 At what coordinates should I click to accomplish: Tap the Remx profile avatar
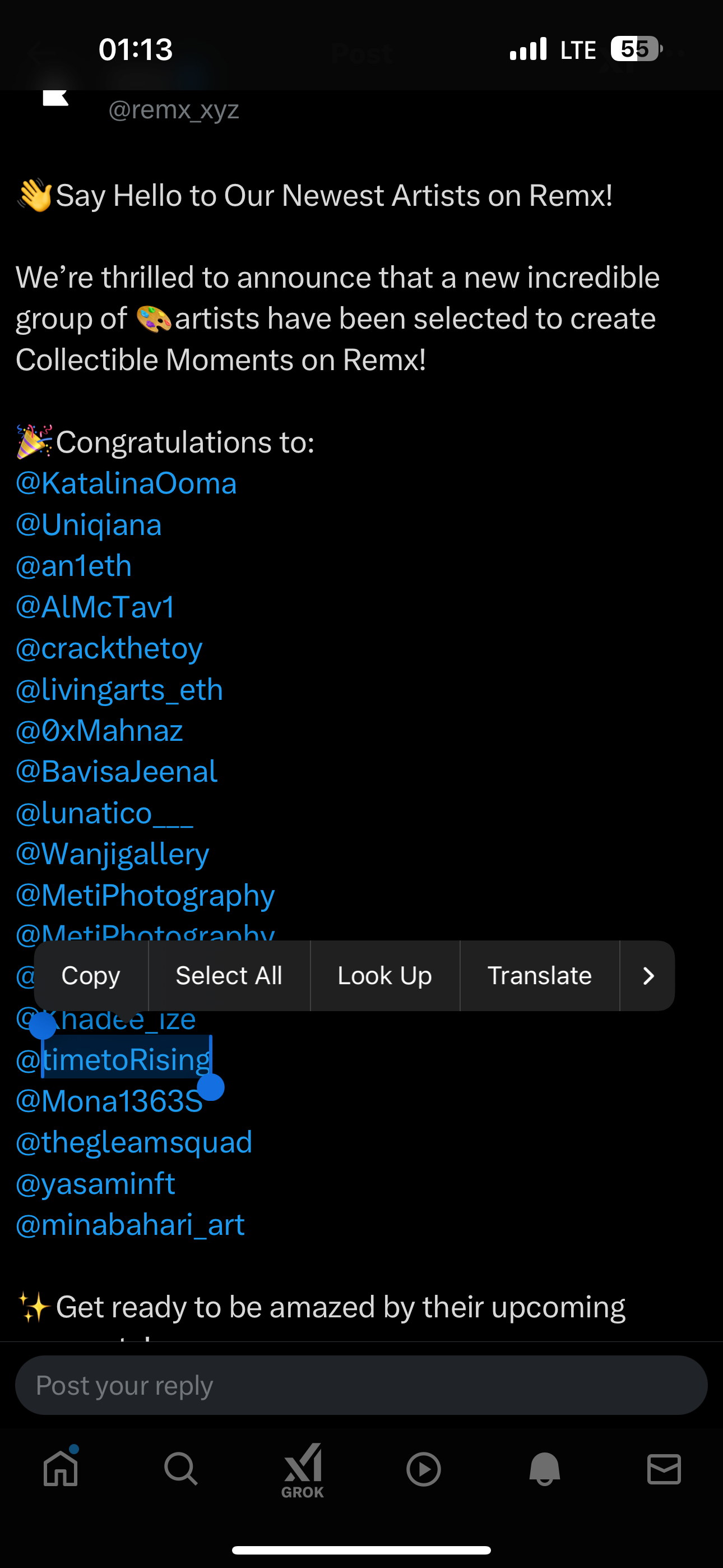[x=55, y=98]
